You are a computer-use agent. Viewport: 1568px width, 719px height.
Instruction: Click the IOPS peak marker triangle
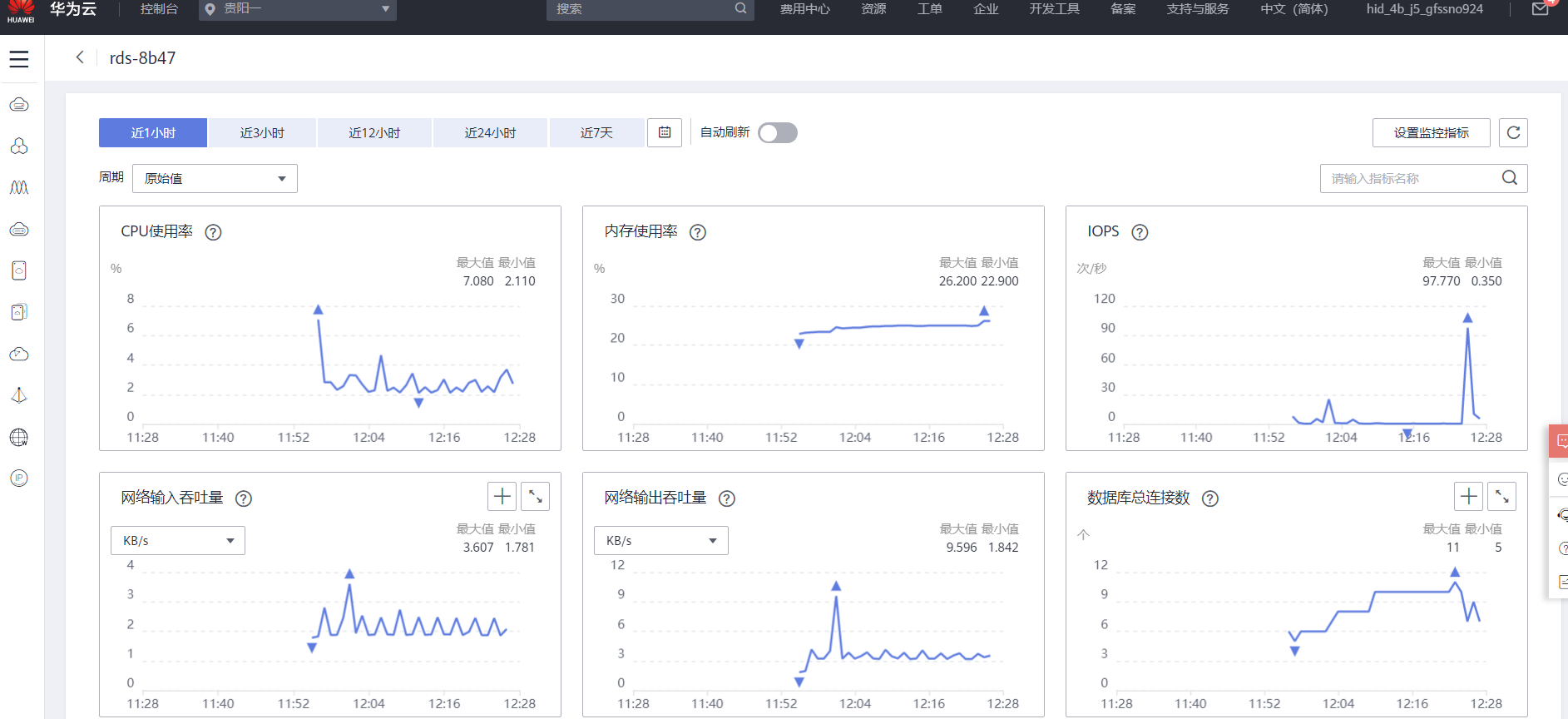click(1467, 318)
